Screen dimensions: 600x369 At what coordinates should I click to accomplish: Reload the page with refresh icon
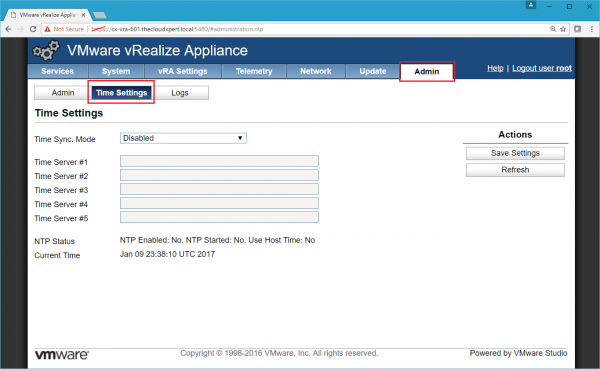(33, 29)
